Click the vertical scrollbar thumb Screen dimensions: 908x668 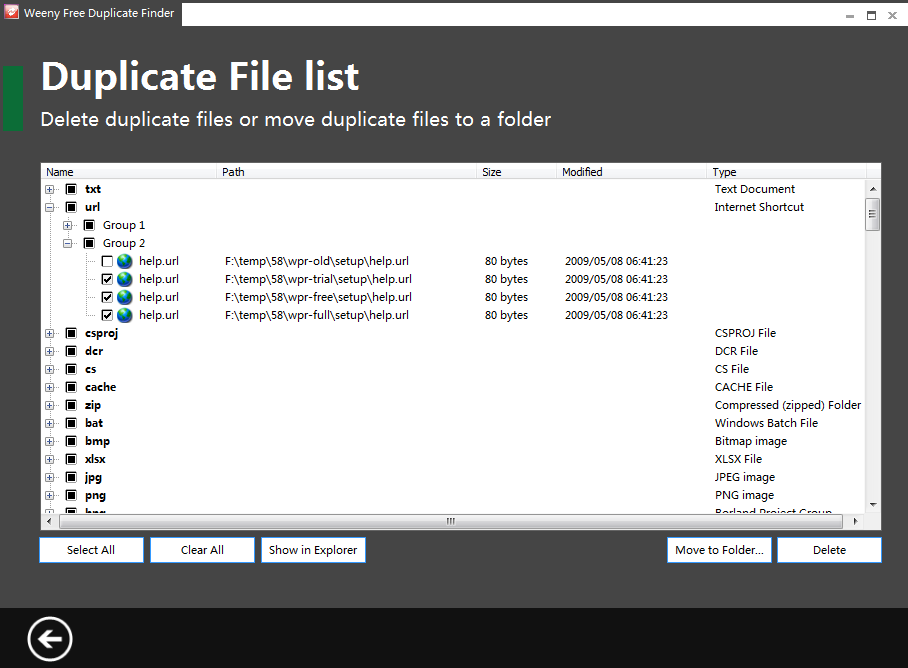pyautogui.click(x=873, y=215)
